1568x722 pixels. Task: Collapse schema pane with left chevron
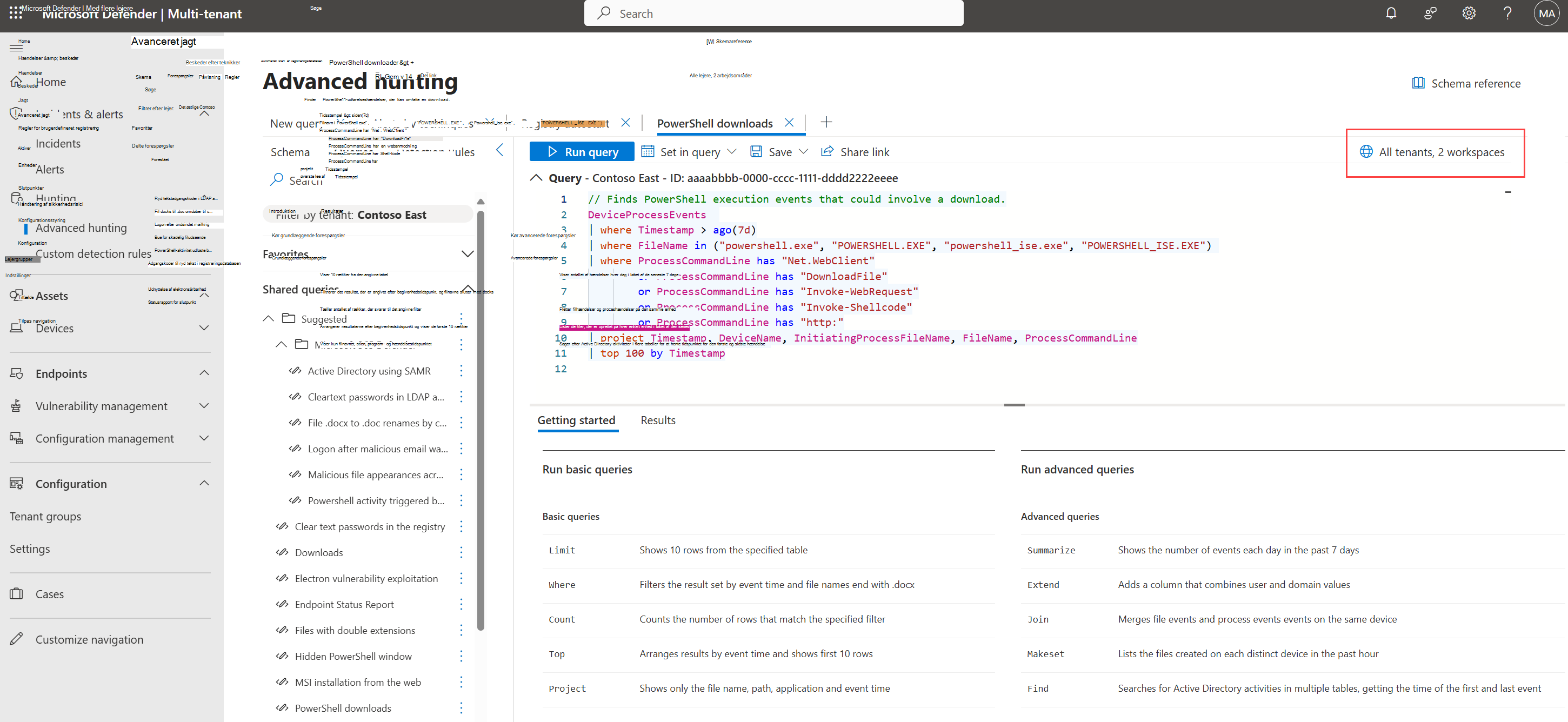pos(500,150)
